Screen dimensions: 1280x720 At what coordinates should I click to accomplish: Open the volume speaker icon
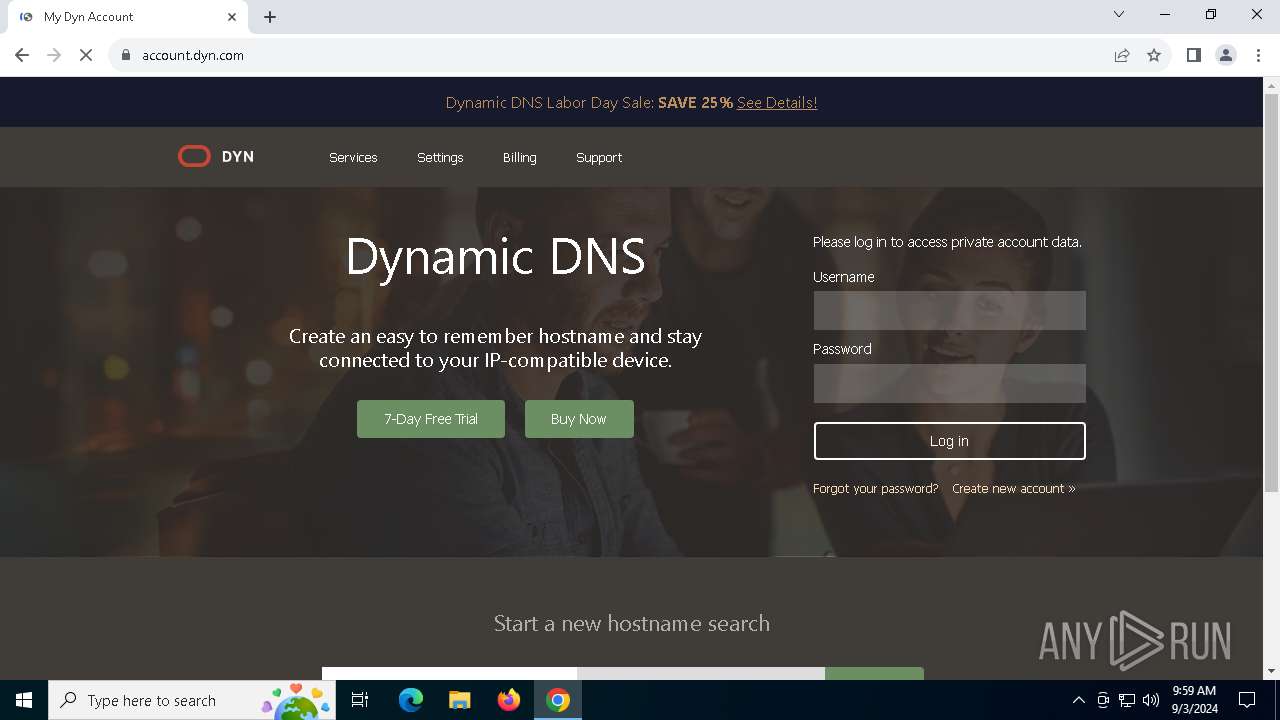tap(1151, 700)
